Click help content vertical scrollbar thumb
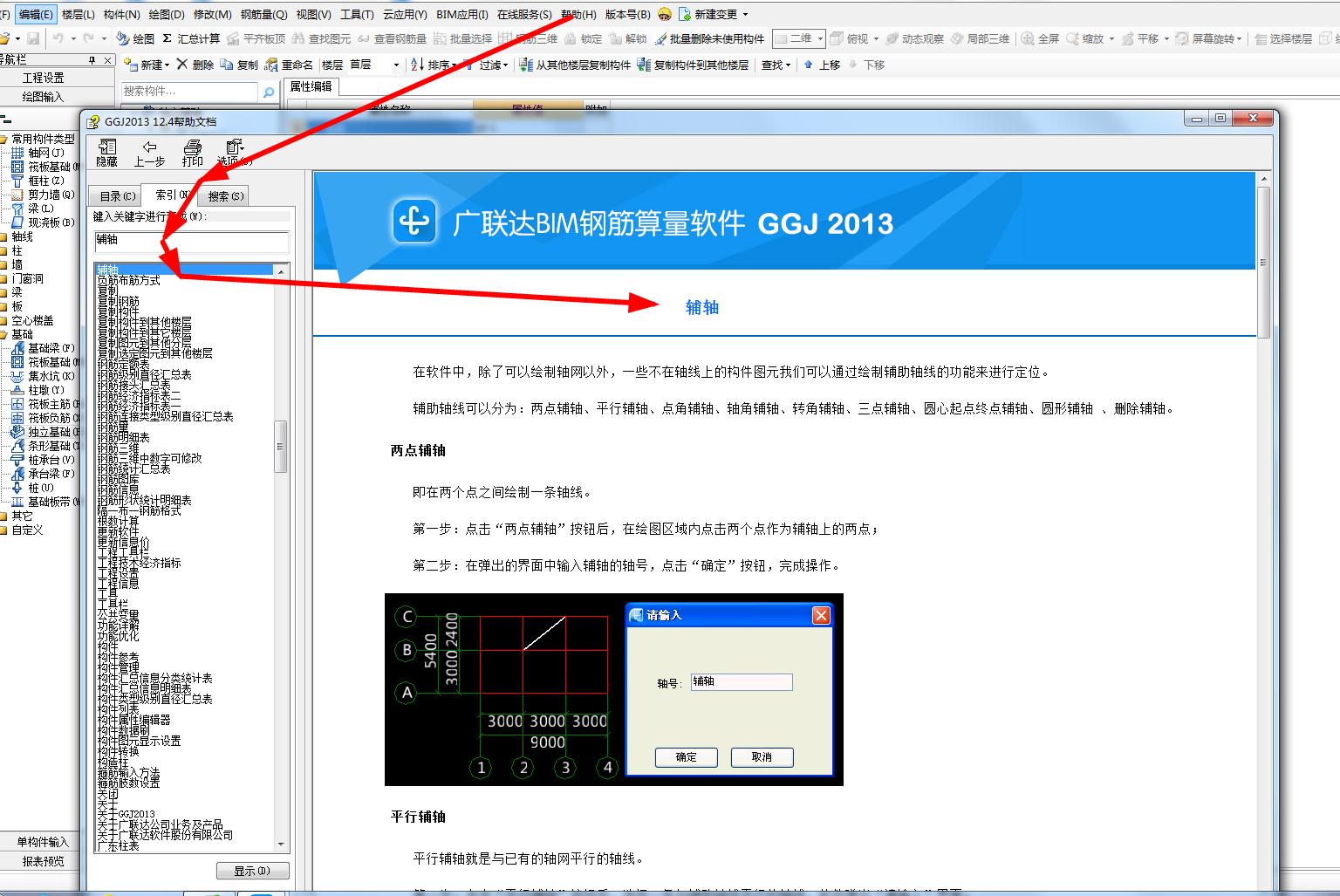The width and height of the screenshot is (1340, 896). coord(1263,262)
